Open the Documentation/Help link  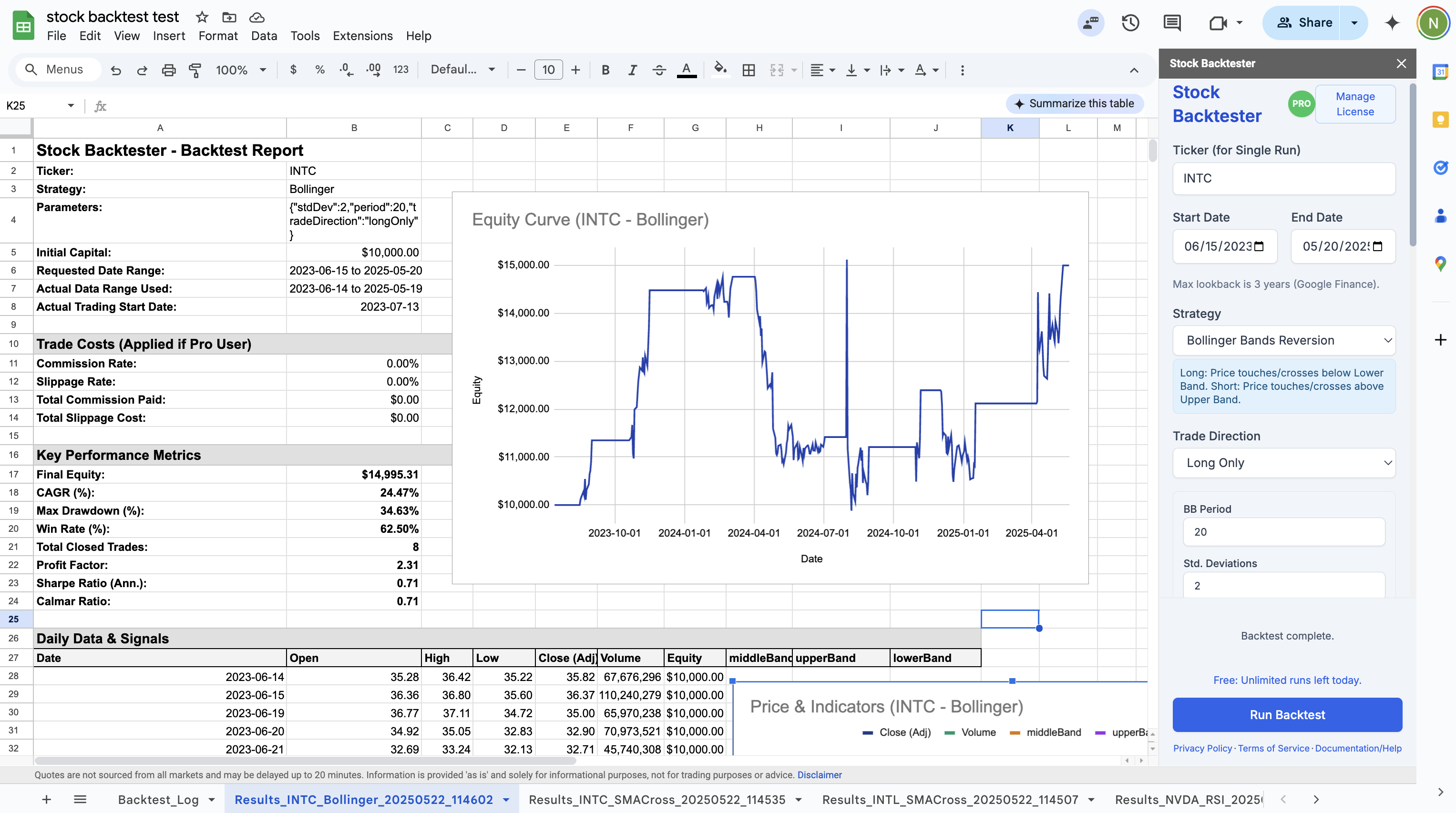point(1358,748)
